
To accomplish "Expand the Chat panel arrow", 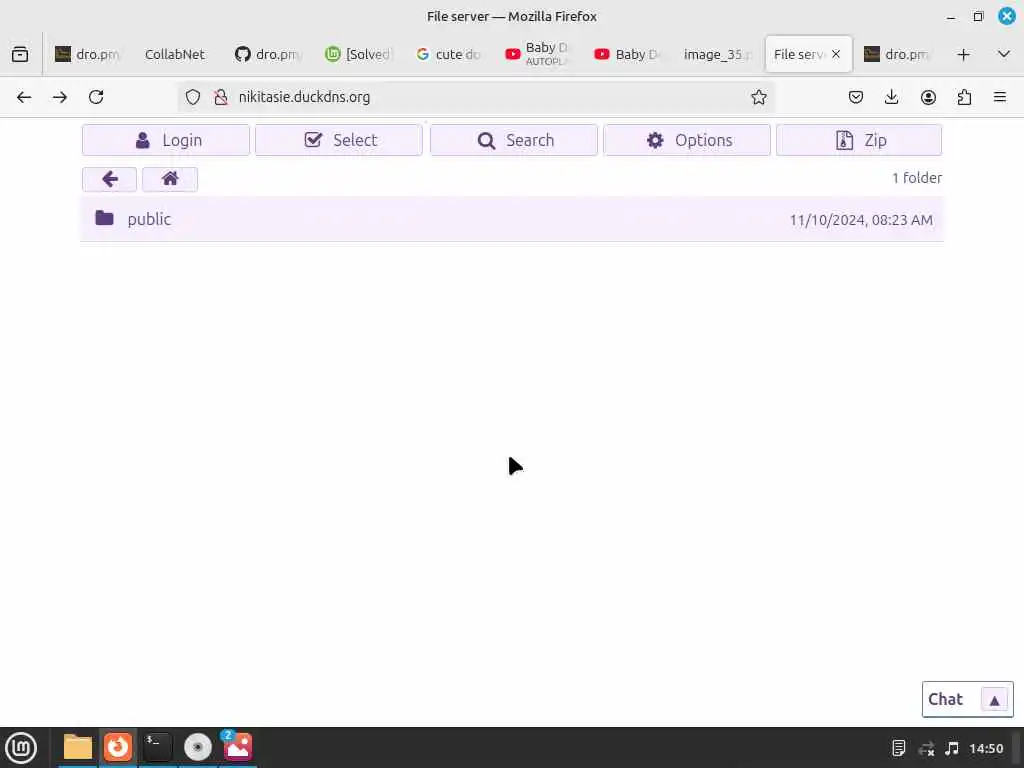I will tap(995, 700).
